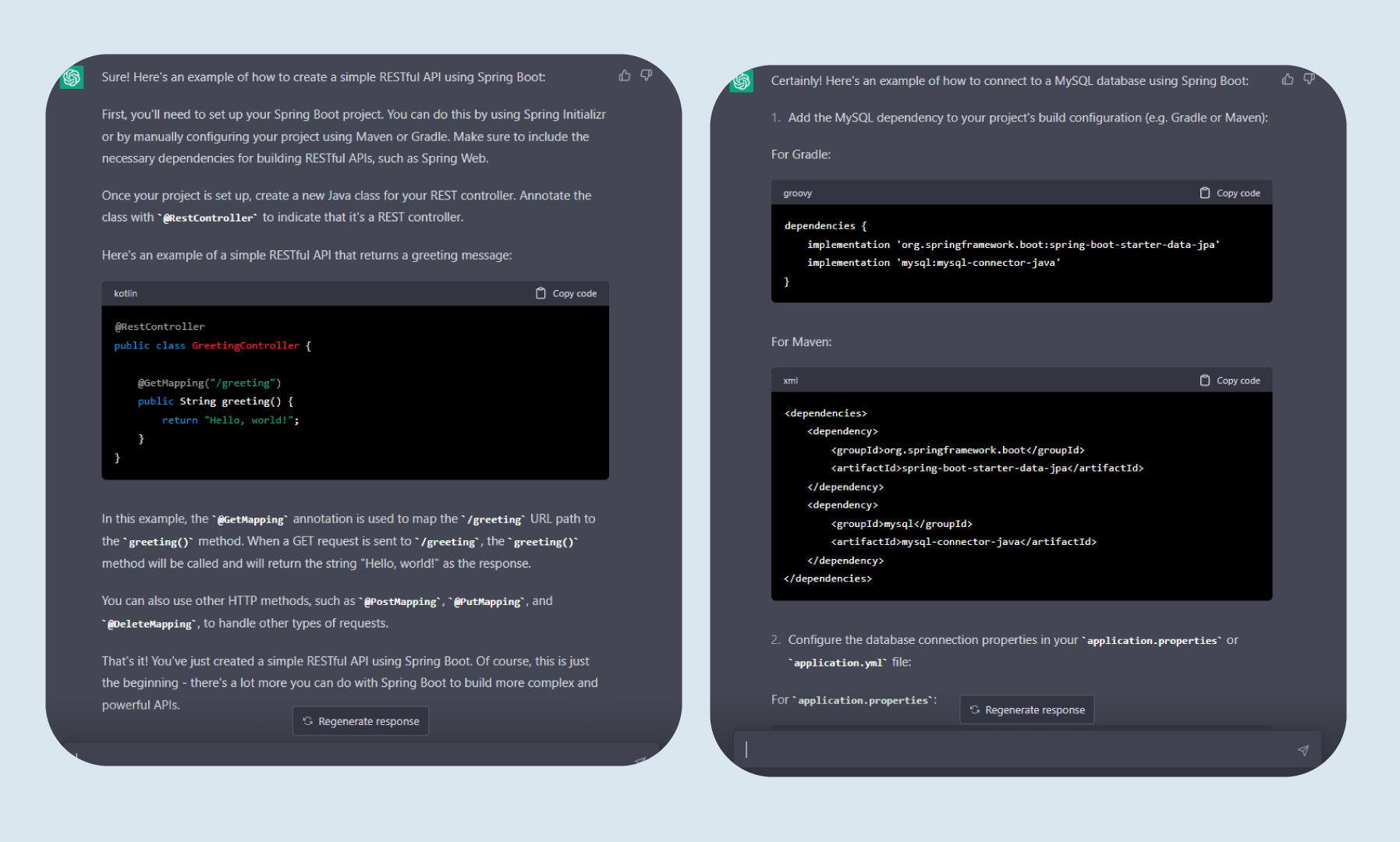Give thumbs down to the Spring Boot REST API response

pyautogui.click(x=645, y=75)
